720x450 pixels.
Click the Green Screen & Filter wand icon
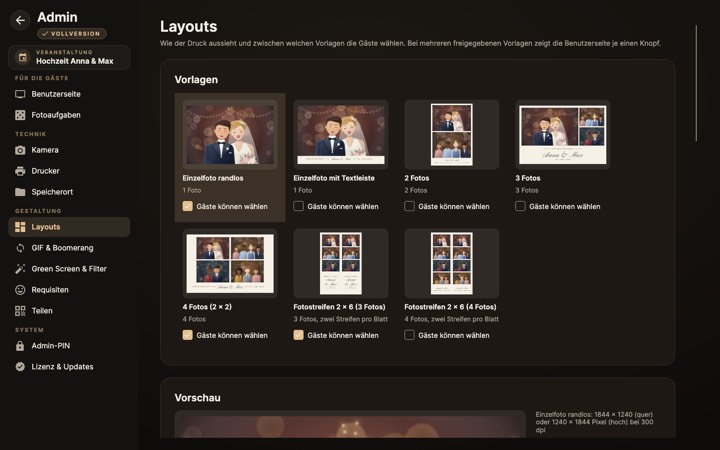click(20, 269)
